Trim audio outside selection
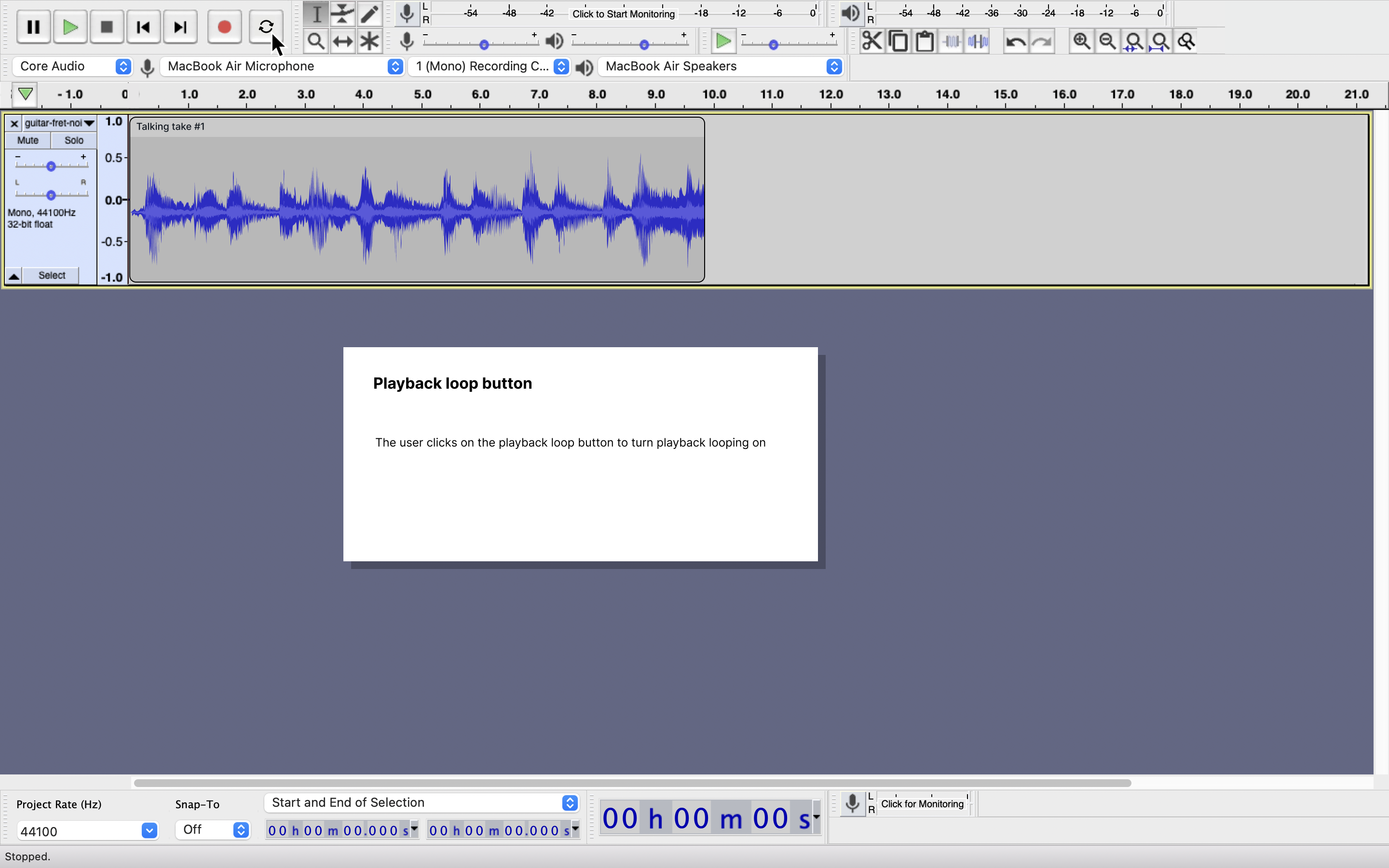1389x868 pixels. (951, 41)
